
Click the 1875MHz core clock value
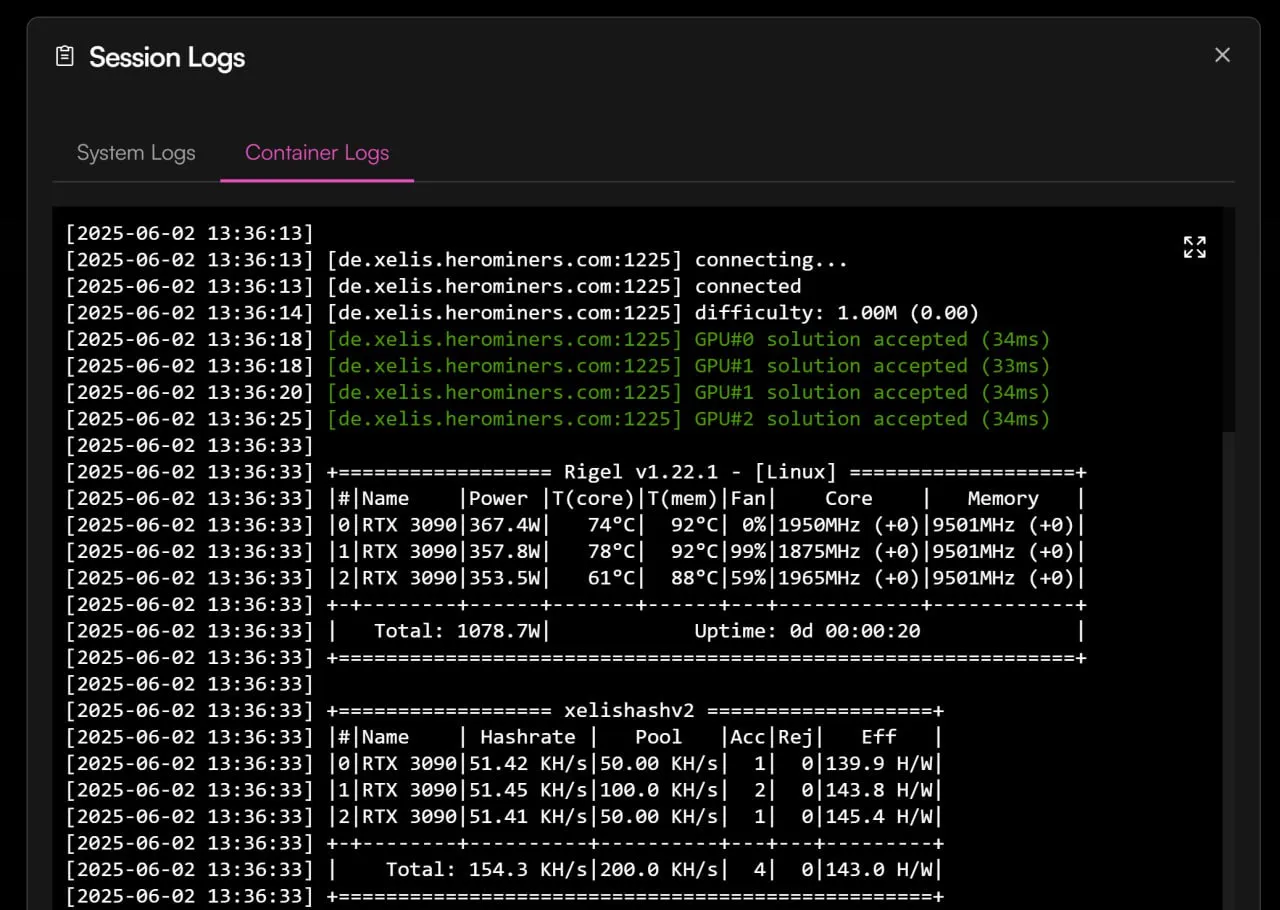pos(819,551)
